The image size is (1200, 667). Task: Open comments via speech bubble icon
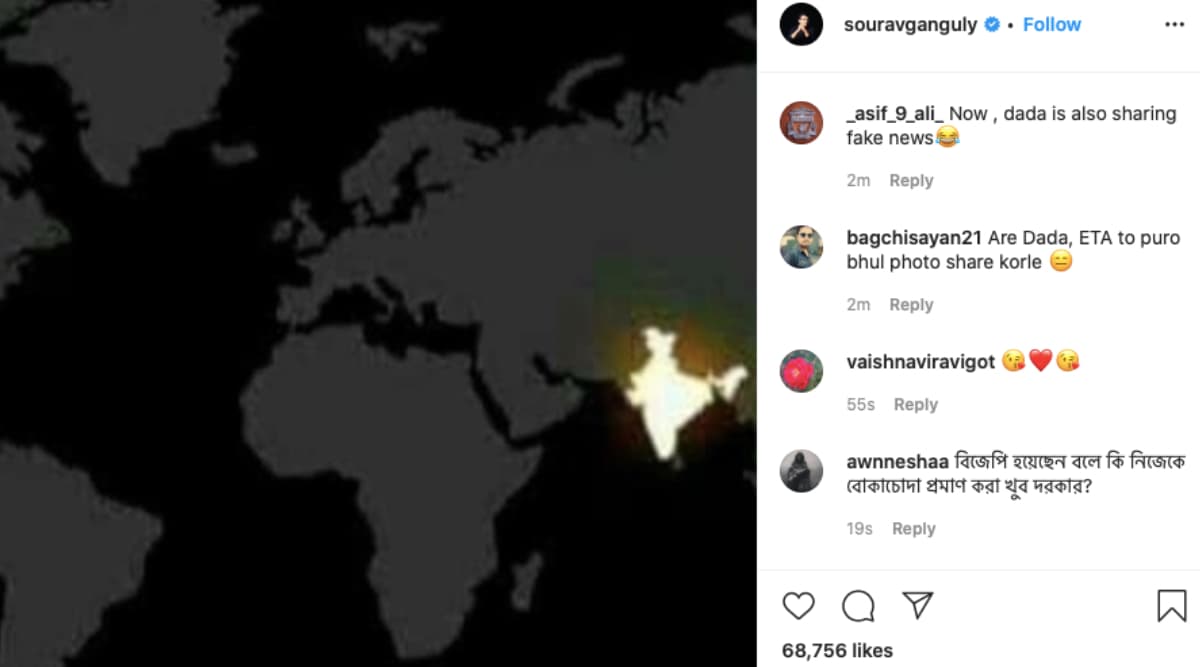coord(858,605)
